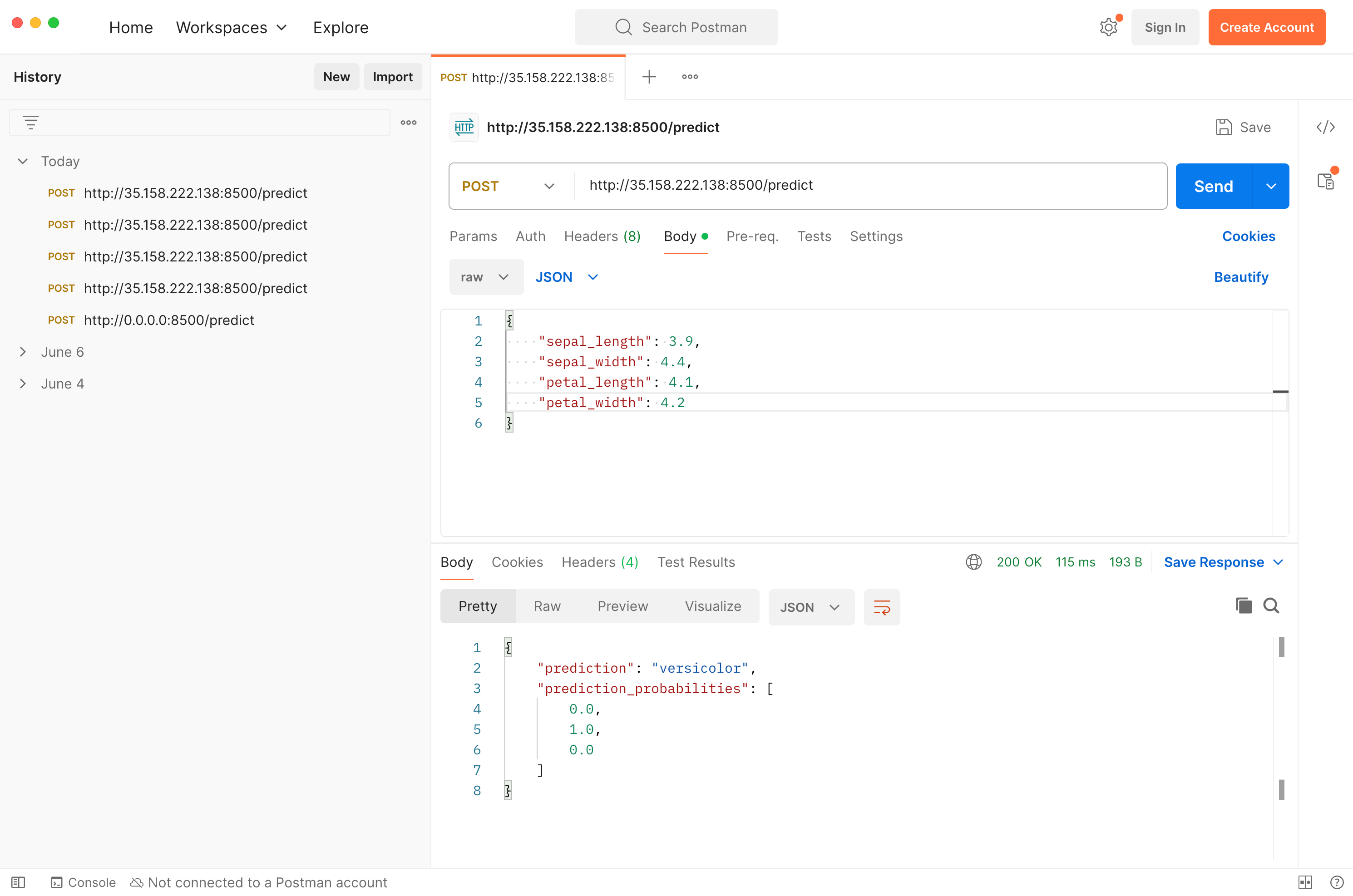The image size is (1353, 896).
Task: Toggle the two-pane view icon
Action: (x=1305, y=882)
